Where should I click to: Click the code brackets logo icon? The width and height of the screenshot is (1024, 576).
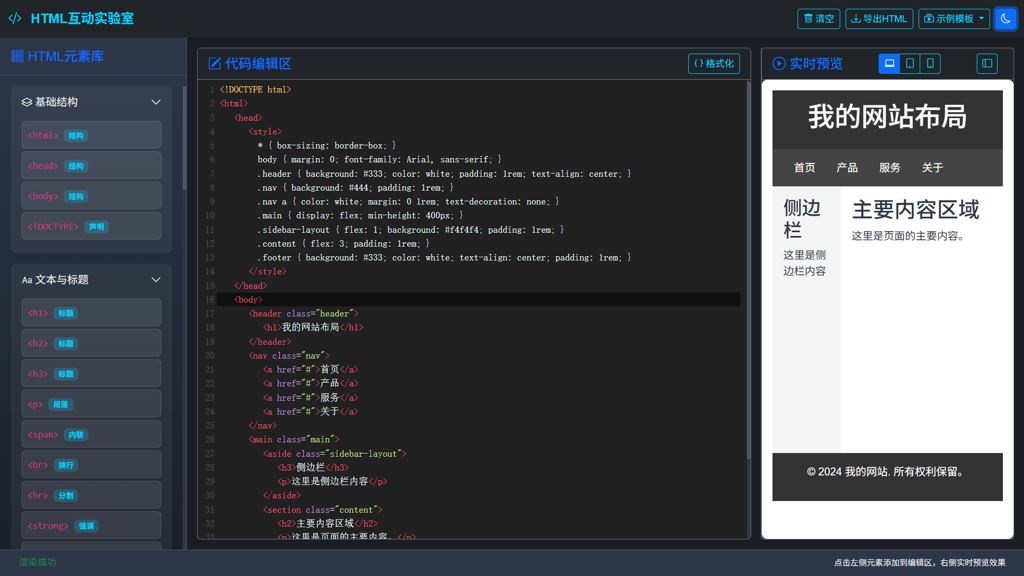pyautogui.click(x=15, y=19)
